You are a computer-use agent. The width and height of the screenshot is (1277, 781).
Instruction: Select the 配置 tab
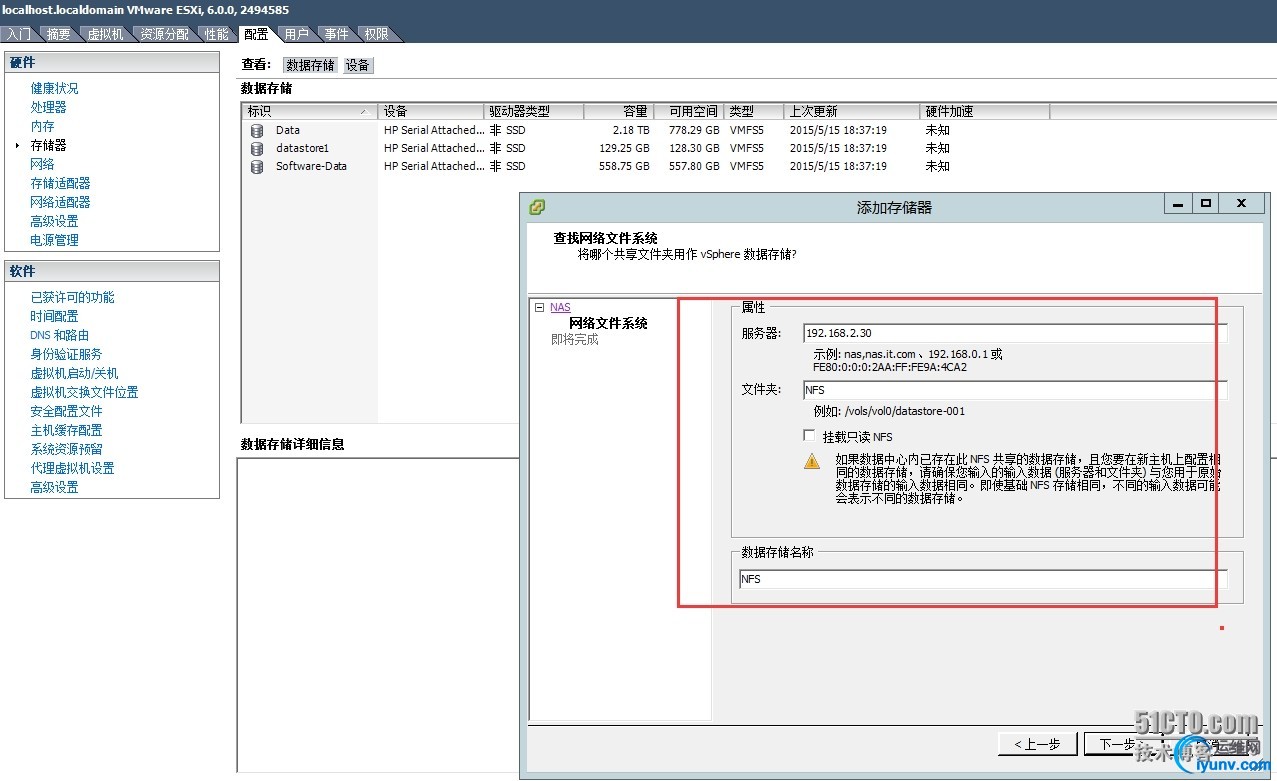[256, 34]
